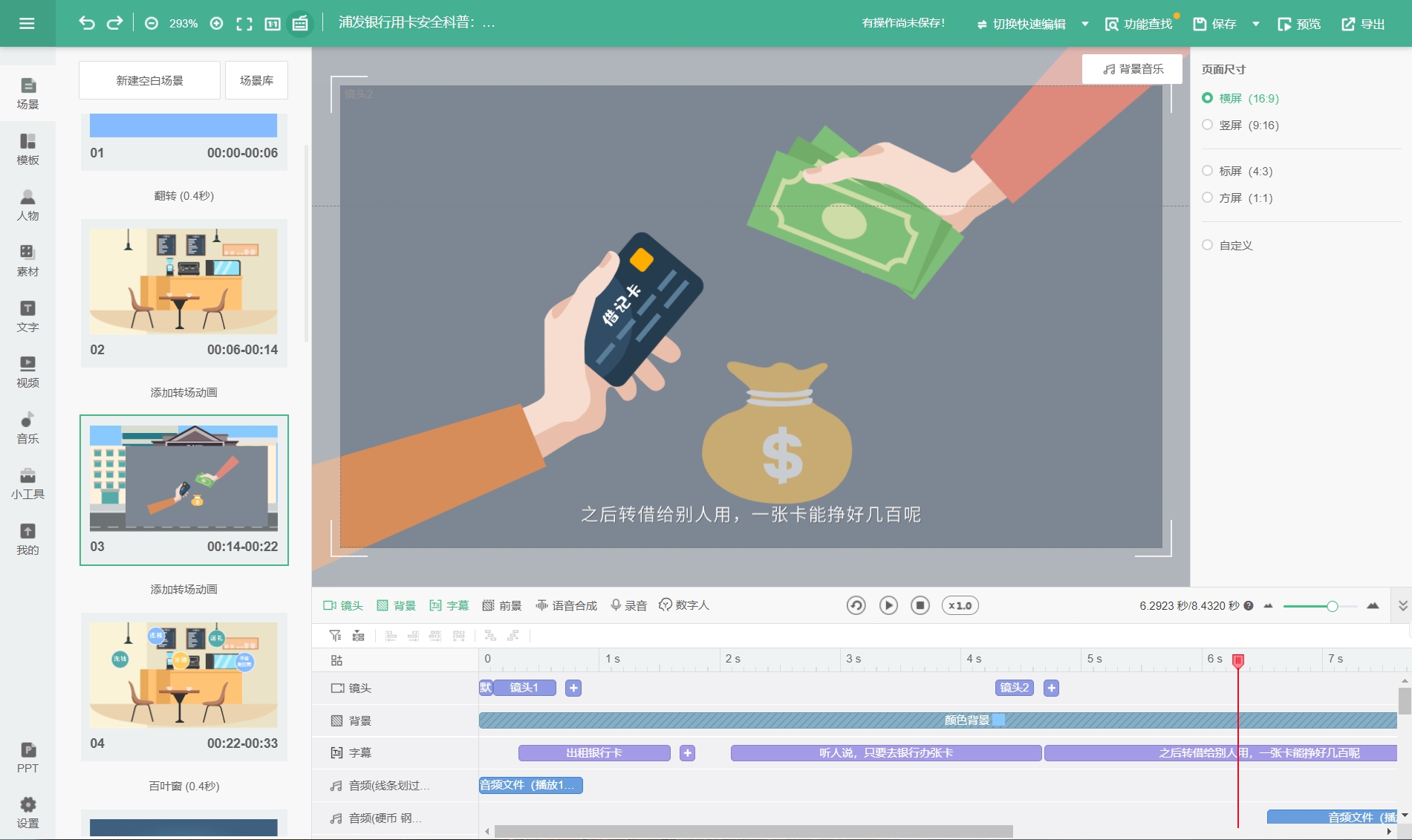1412x840 pixels.
Task: Undo the last action
Action: 87,23
